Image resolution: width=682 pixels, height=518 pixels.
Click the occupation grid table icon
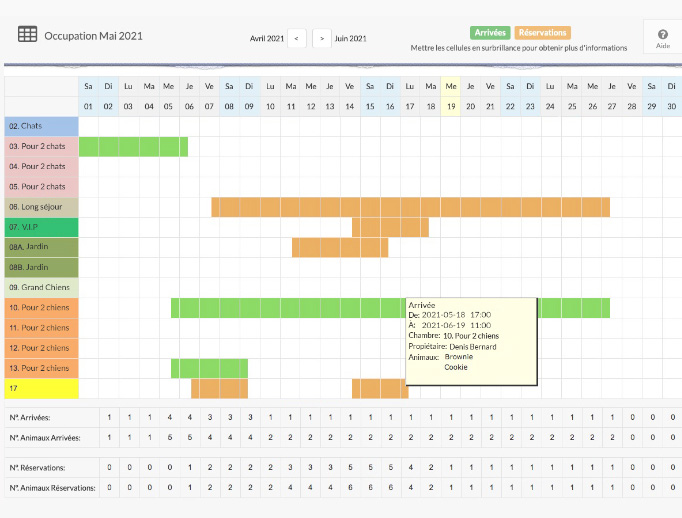click(27, 34)
